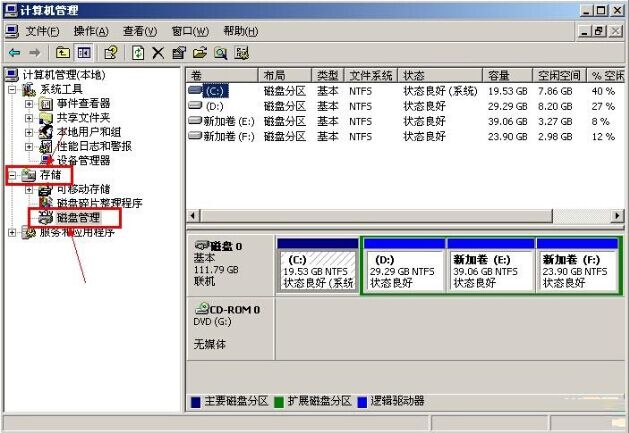Screen dimensions: 629x433
Task: Expand the 服务和应用程序 node
Action: [12, 232]
